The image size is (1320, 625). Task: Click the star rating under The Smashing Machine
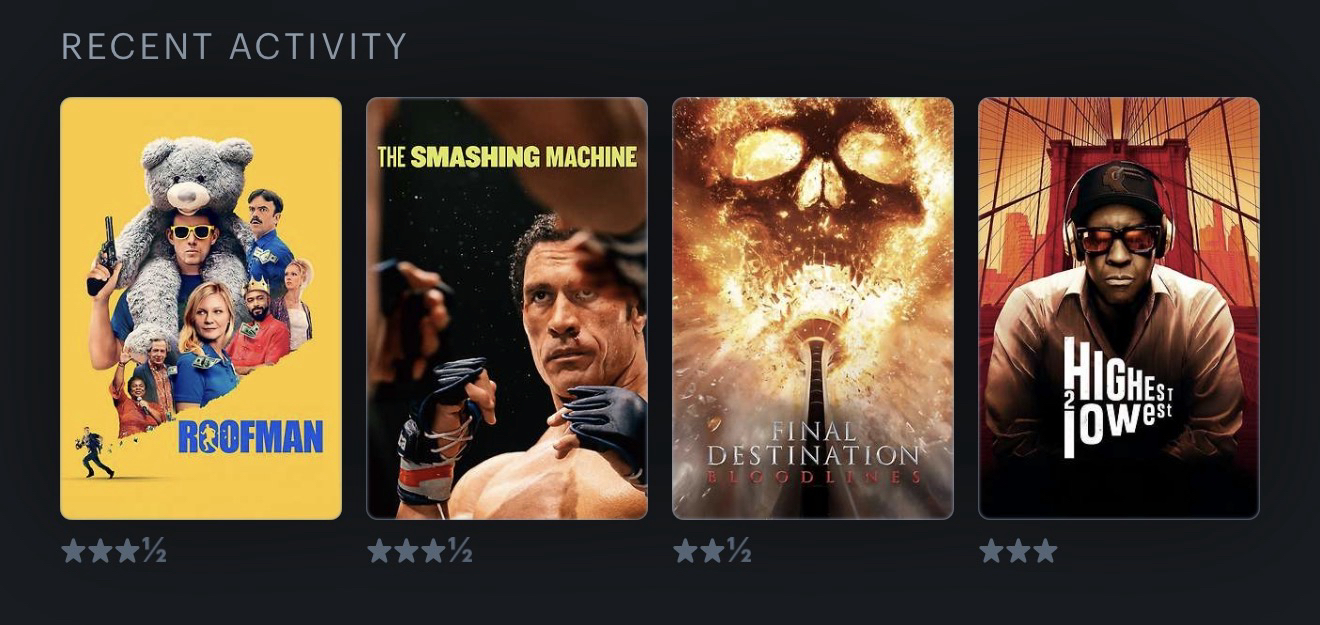pos(420,551)
